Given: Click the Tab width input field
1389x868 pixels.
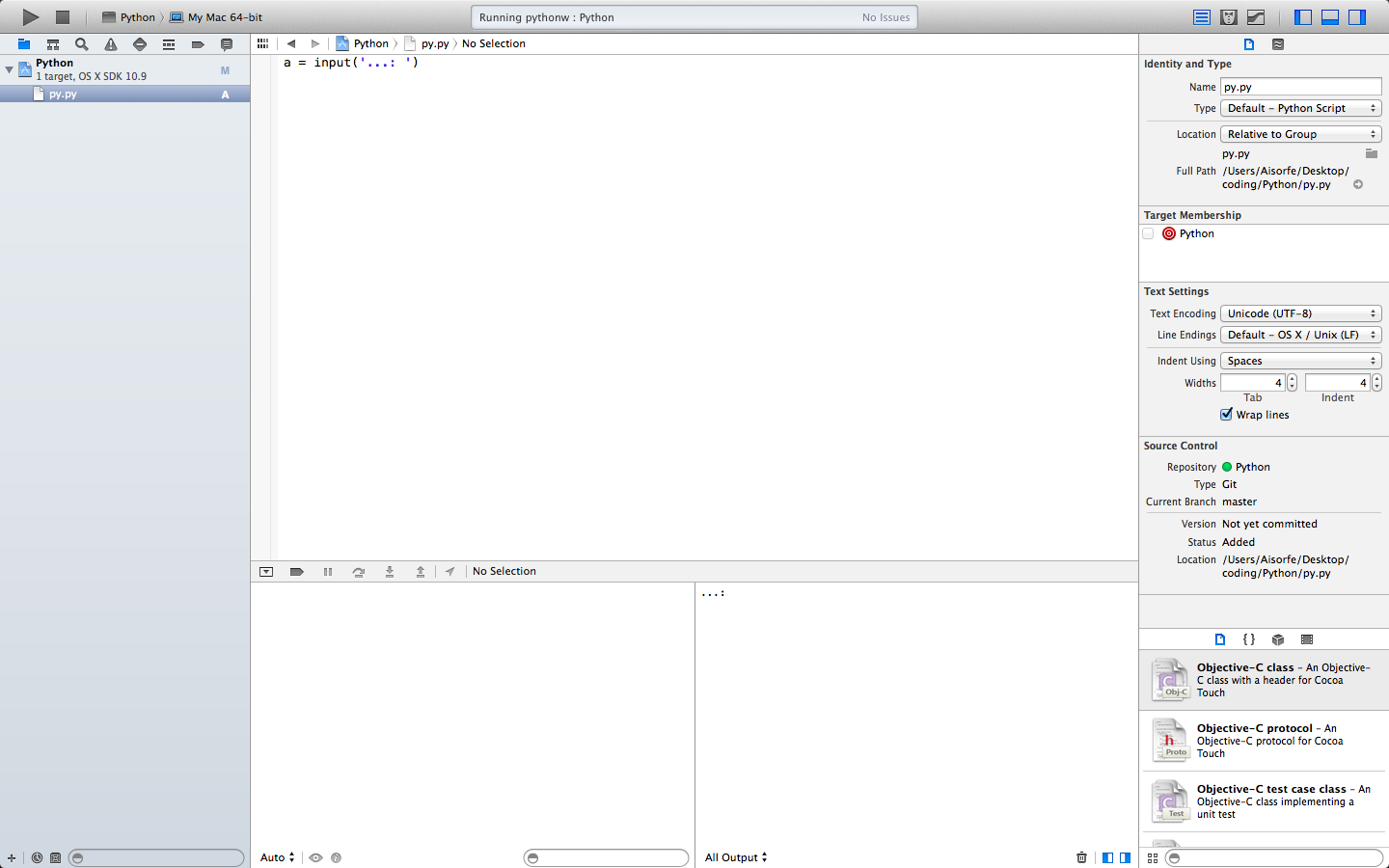Looking at the screenshot, I should click(x=1253, y=383).
